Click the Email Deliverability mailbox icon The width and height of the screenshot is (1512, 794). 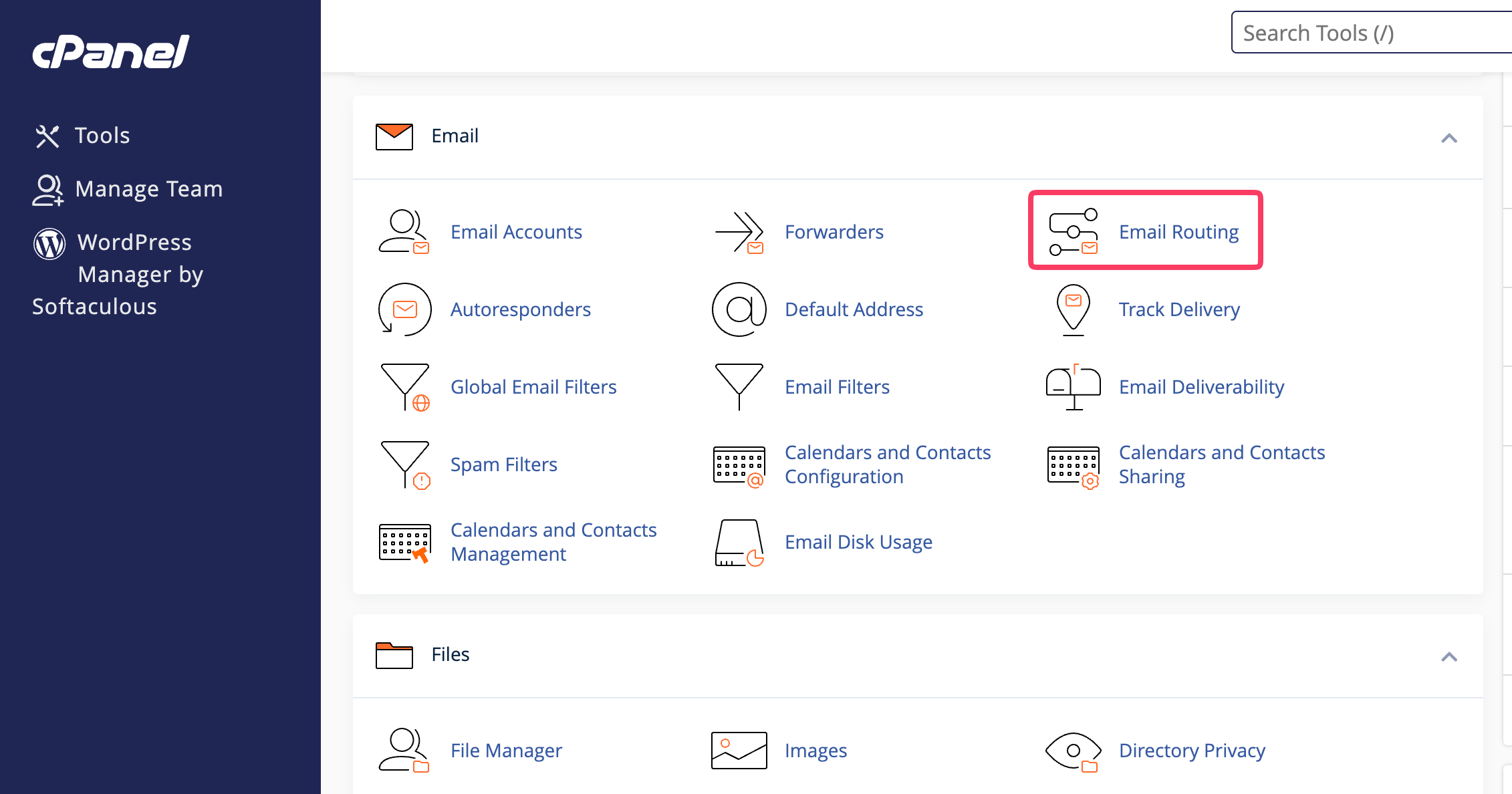tap(1074, 387)
